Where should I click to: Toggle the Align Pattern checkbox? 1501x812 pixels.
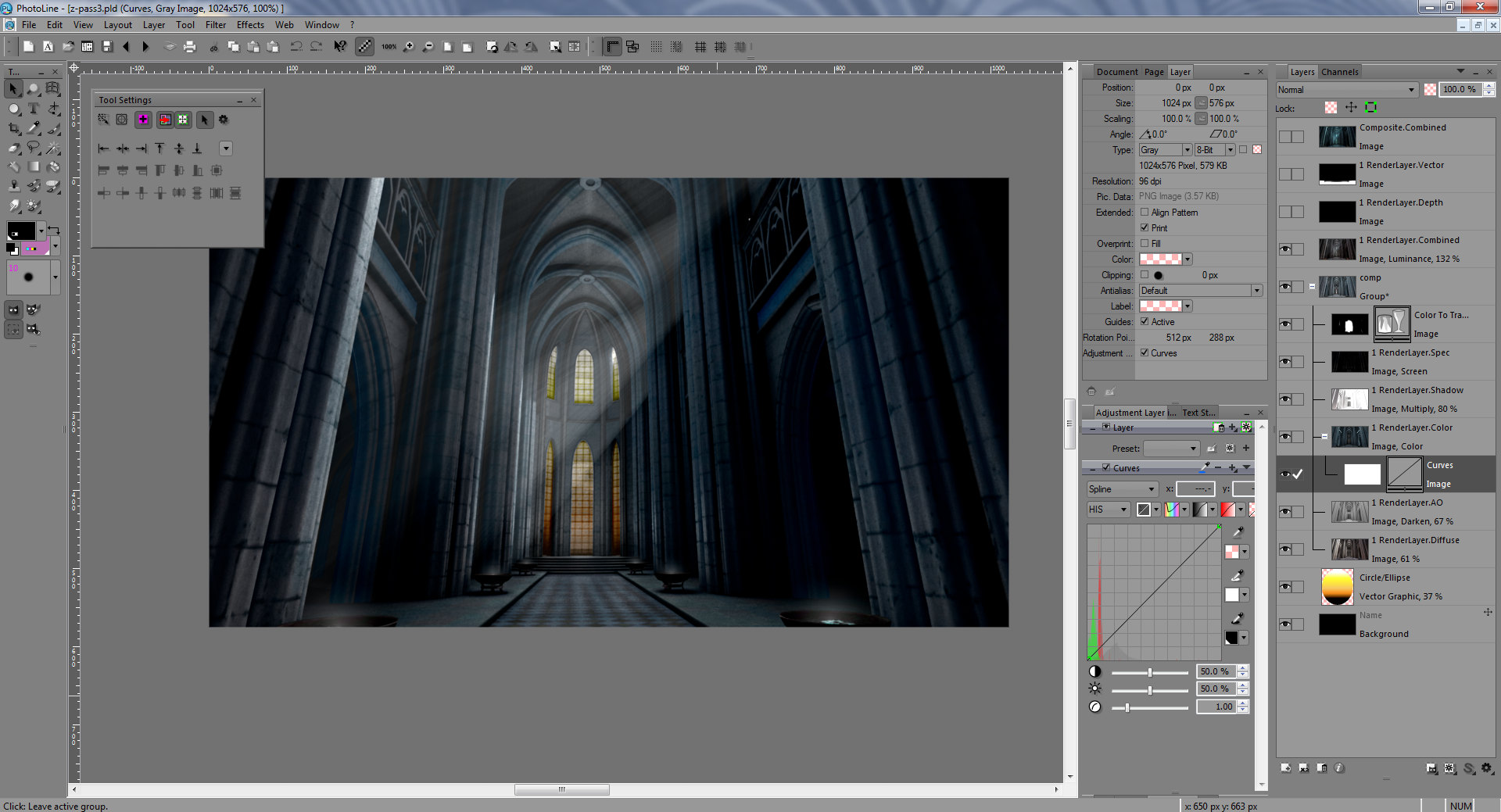click(1145, 213)
